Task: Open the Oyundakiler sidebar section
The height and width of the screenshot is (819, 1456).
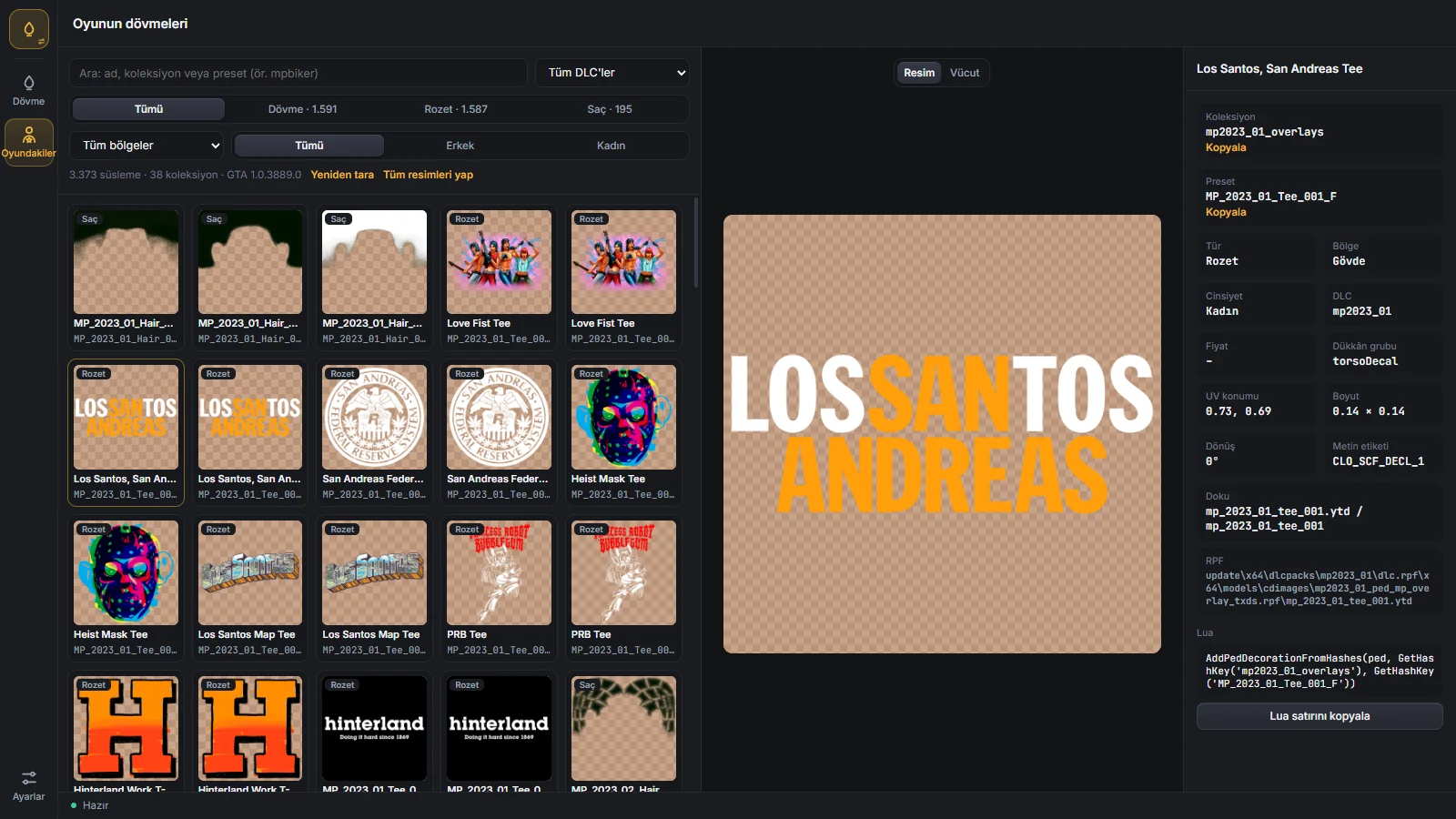Action: (x=29, y=142)
